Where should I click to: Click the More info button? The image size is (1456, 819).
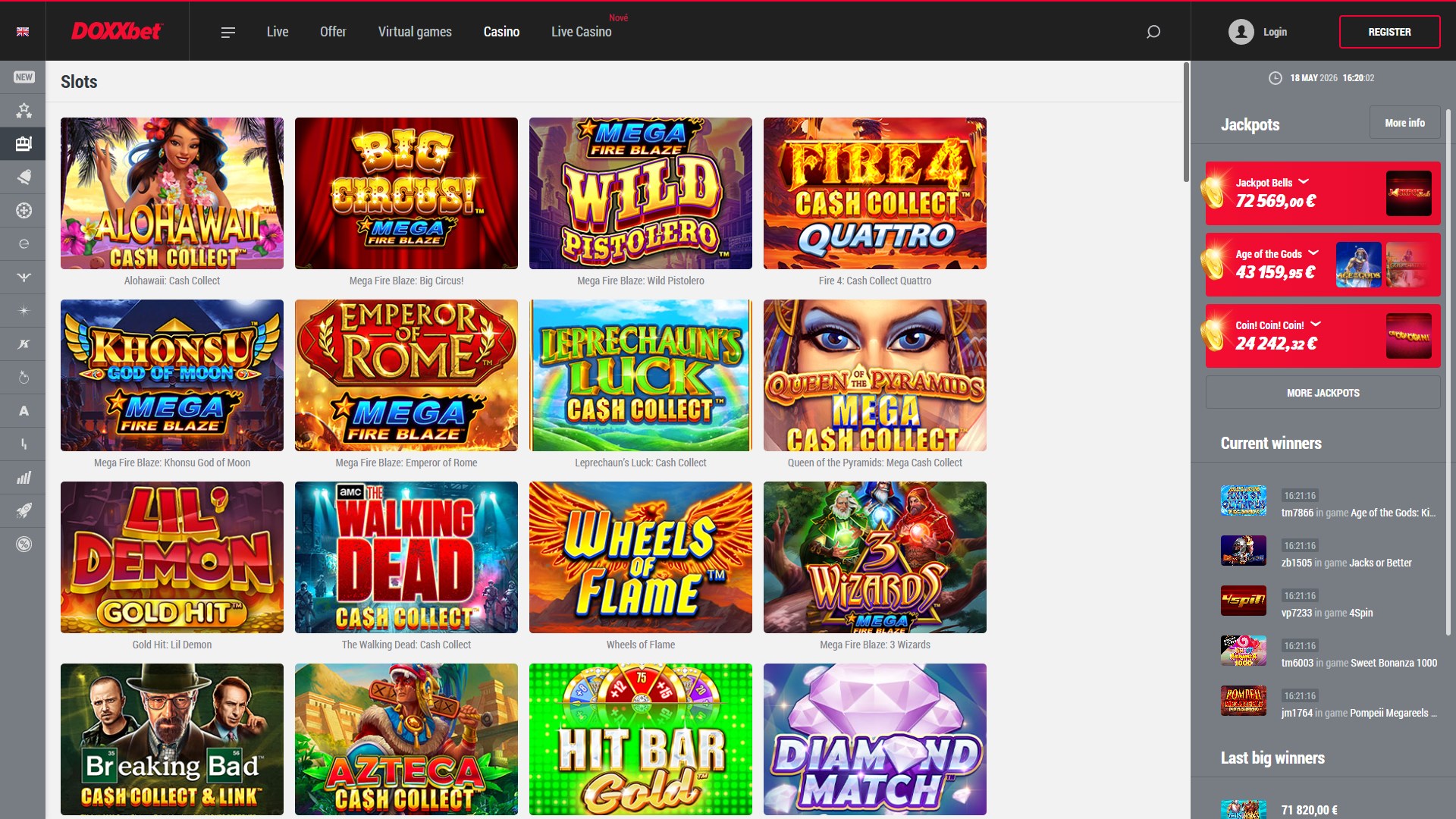pyautogui.click(x=1404, y=123)
